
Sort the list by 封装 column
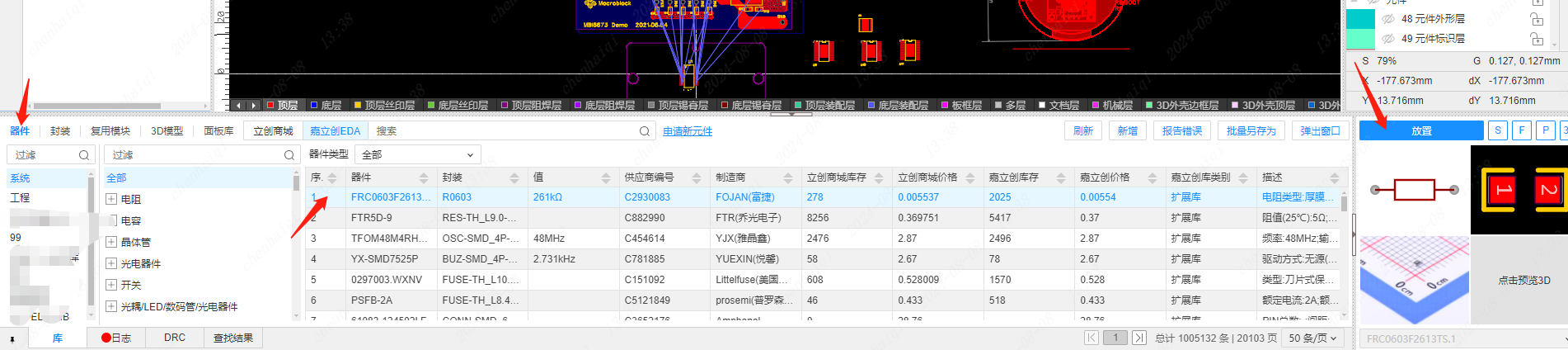[x=514, y=178]
